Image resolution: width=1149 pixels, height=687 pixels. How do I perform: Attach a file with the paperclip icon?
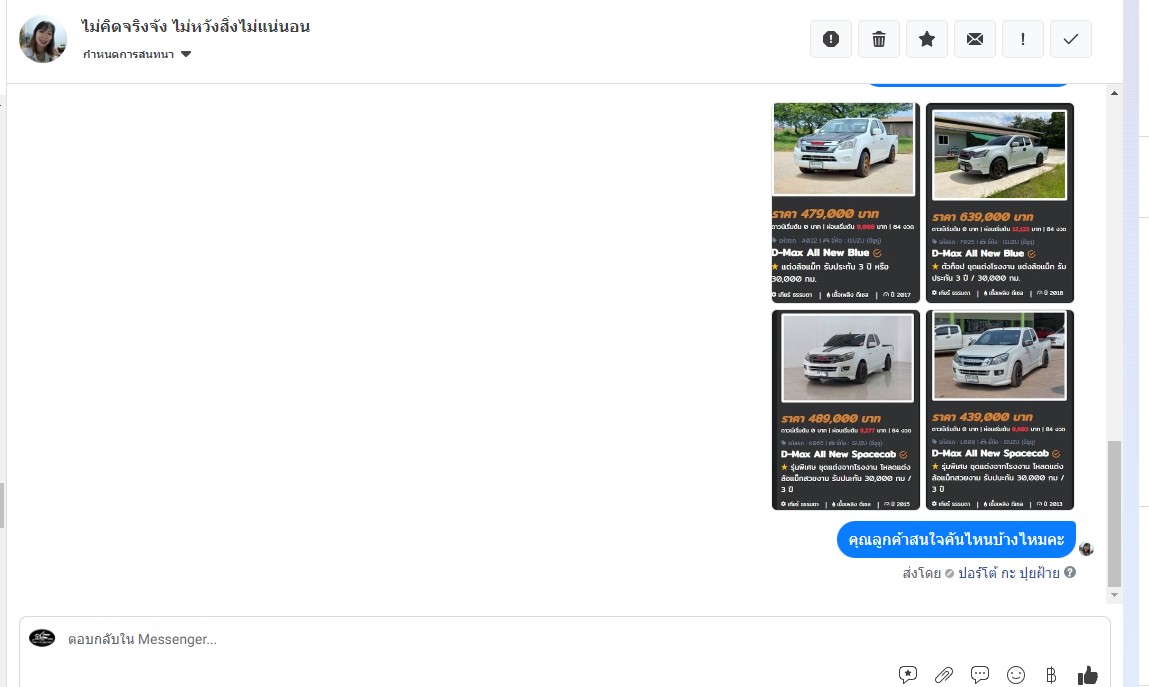[944, 675]
